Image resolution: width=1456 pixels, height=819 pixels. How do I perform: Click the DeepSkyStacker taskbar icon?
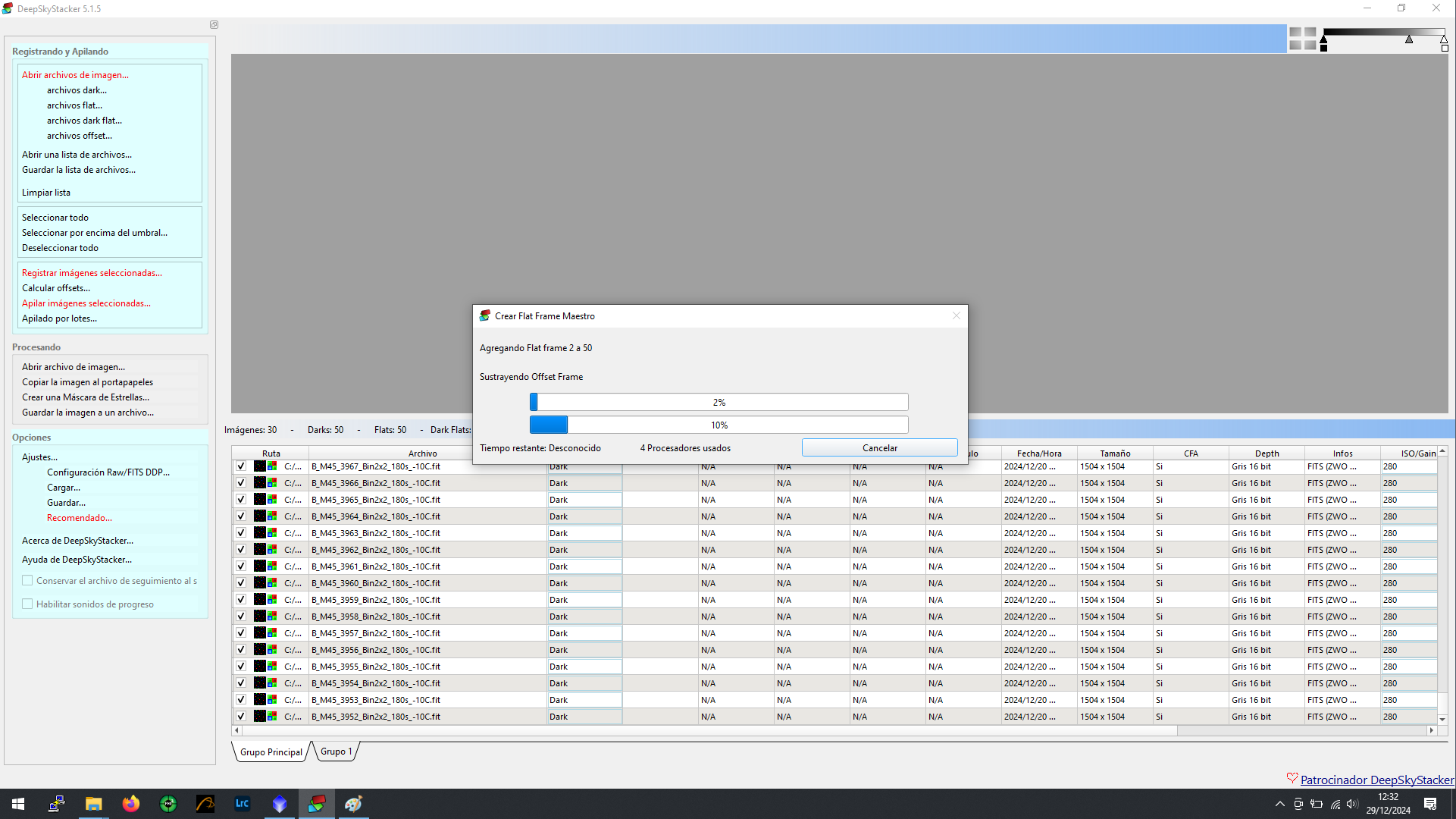(317, 804)
